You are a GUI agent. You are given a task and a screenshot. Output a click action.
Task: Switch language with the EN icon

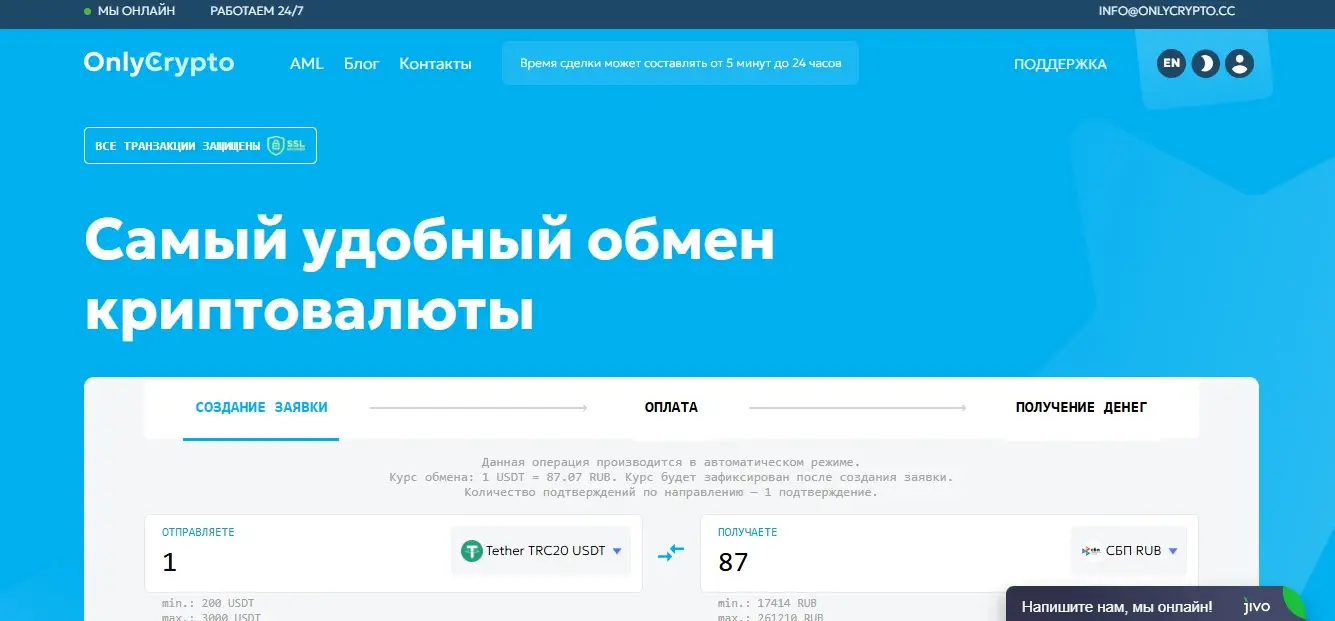point(1172,63)
